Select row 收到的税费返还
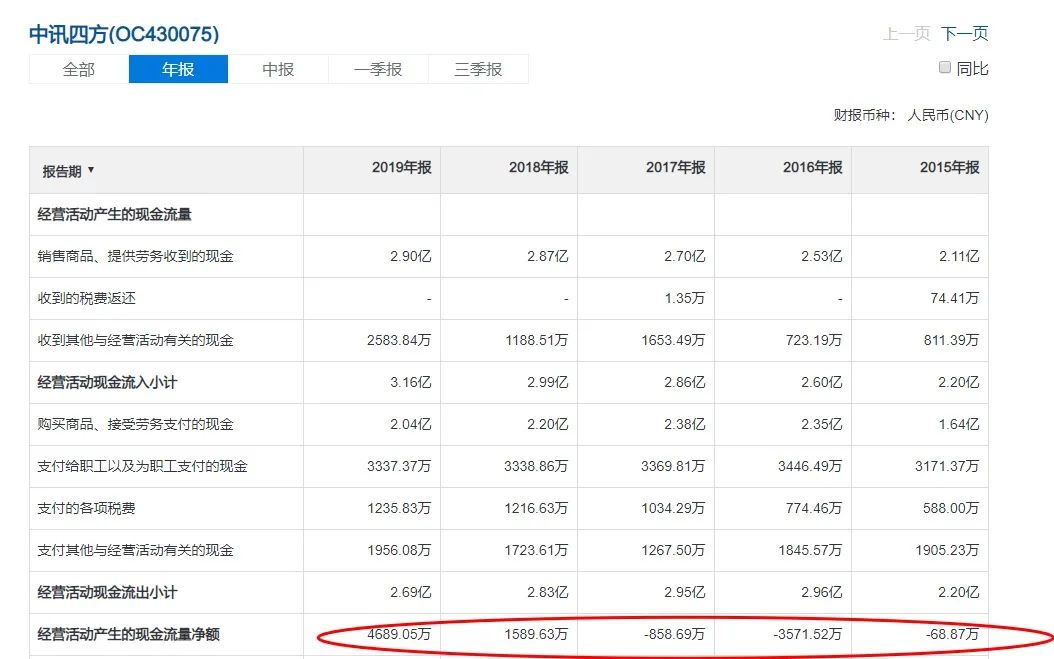The width and height of the screenshot is (1054, 659). click(509, 298)
